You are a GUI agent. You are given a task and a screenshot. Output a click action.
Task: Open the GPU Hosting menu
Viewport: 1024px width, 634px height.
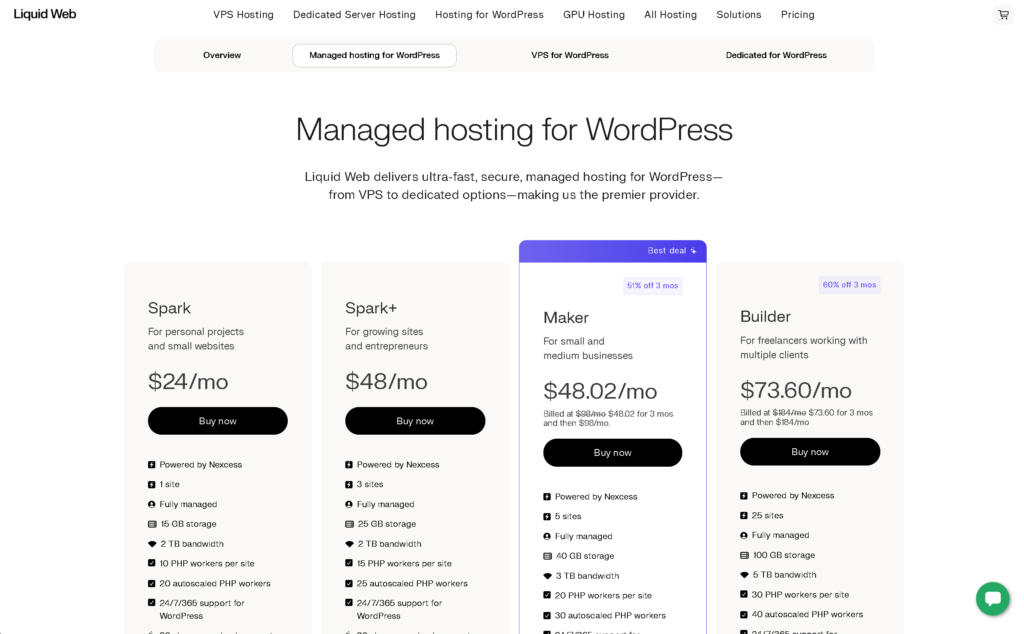[x=594, y=14]
